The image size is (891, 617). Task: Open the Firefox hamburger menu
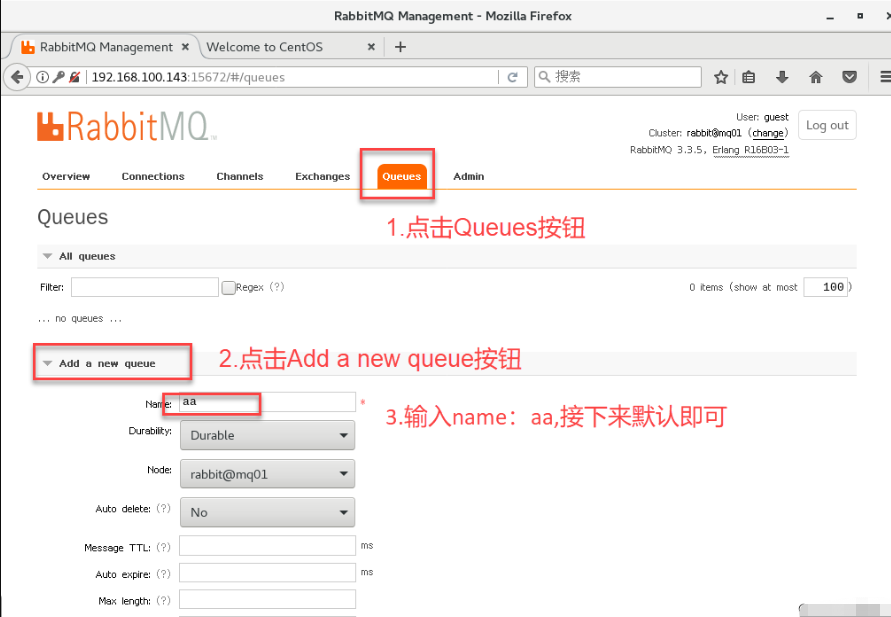(x=885, y=77)
